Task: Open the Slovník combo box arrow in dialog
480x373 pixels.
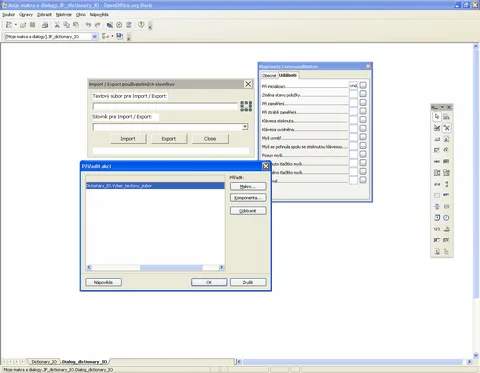Action: point(245,127)
